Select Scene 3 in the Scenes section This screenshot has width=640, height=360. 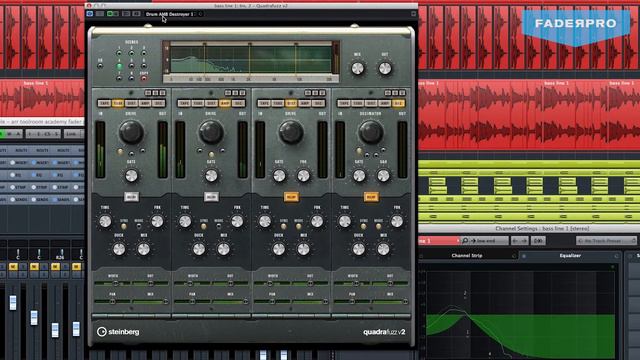pos(144,53)
